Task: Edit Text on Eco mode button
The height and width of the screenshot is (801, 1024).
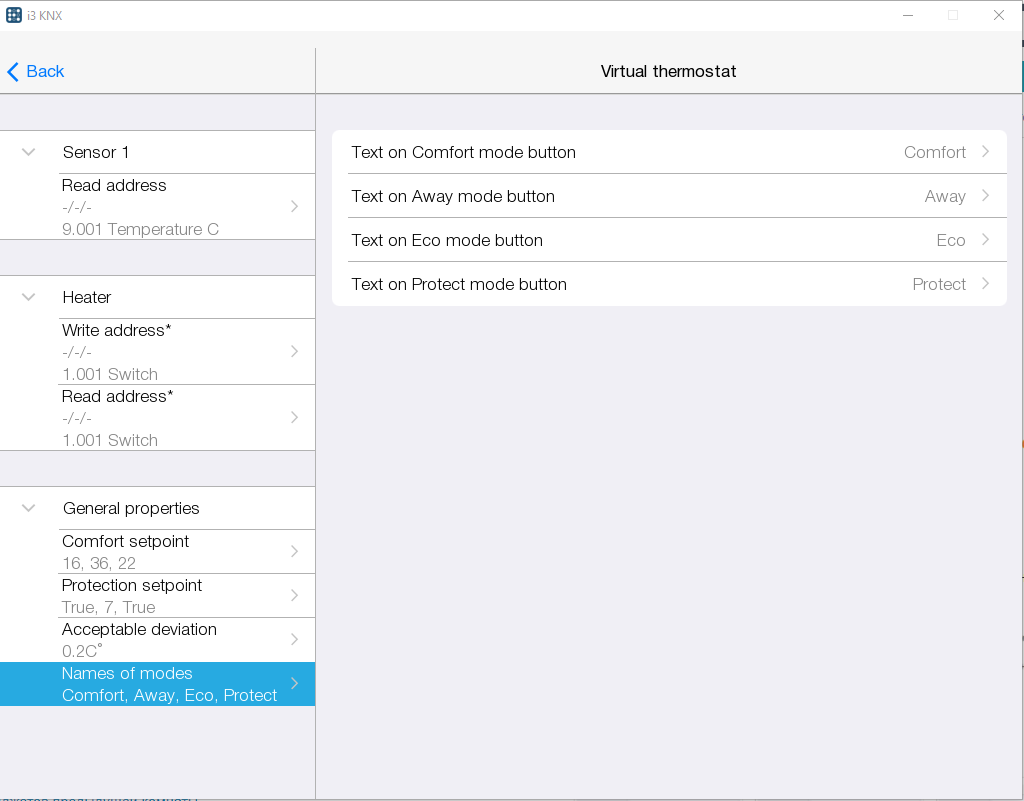Action: 668,240
